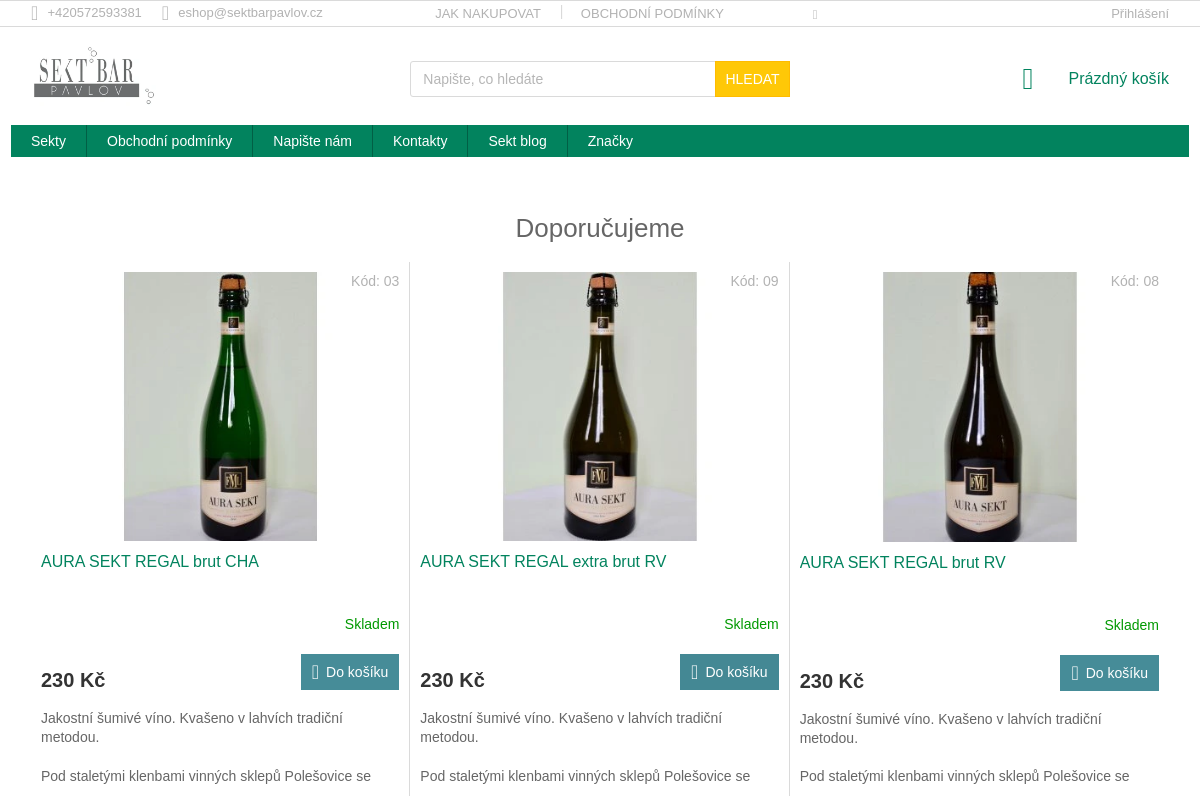
Task: Click the Přihlášení login link
Action: click(x=1140, y=13)
